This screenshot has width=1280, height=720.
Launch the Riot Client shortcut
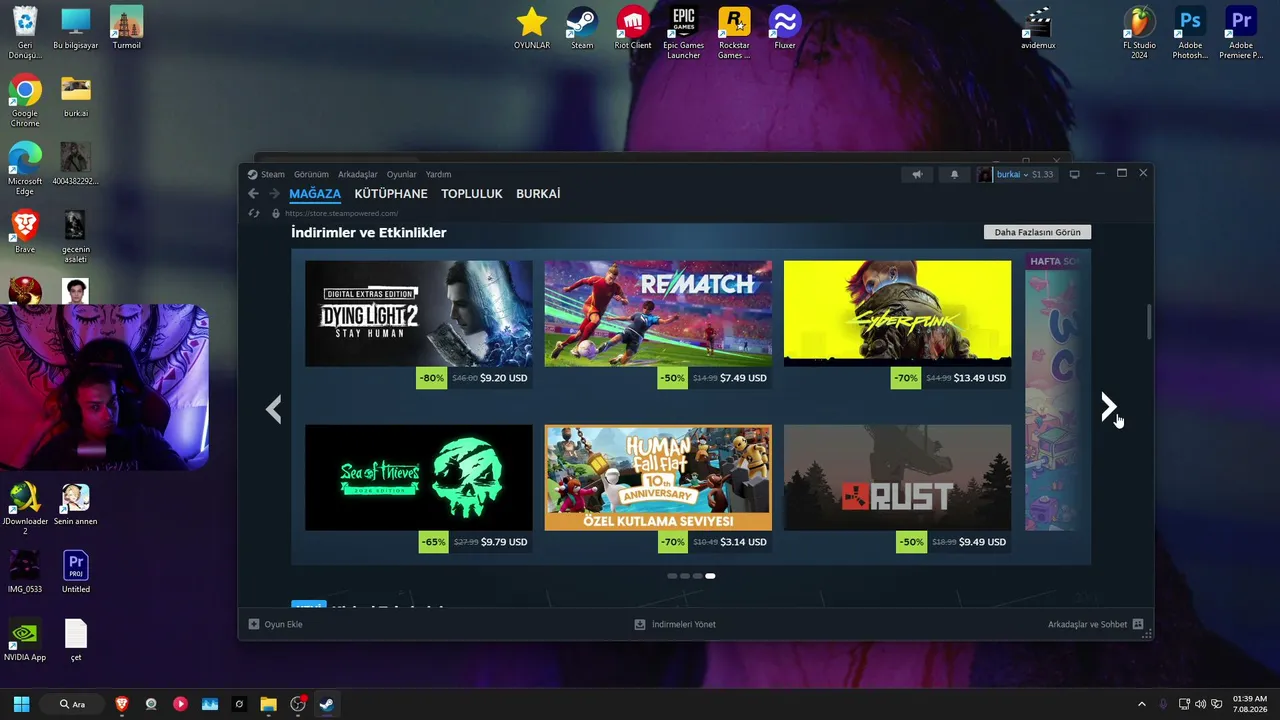633,28
